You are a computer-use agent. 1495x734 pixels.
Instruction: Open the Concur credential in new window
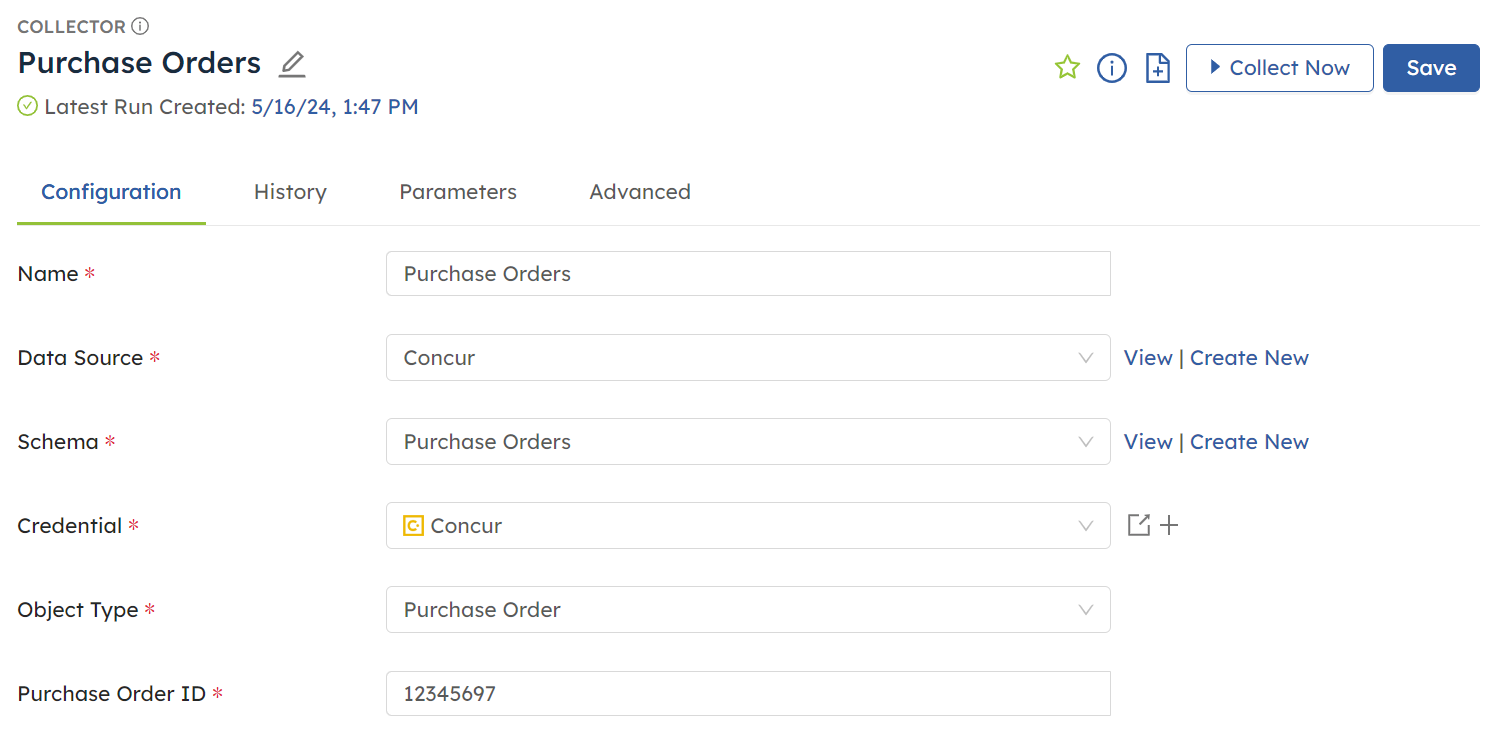tap(1139, 525)
